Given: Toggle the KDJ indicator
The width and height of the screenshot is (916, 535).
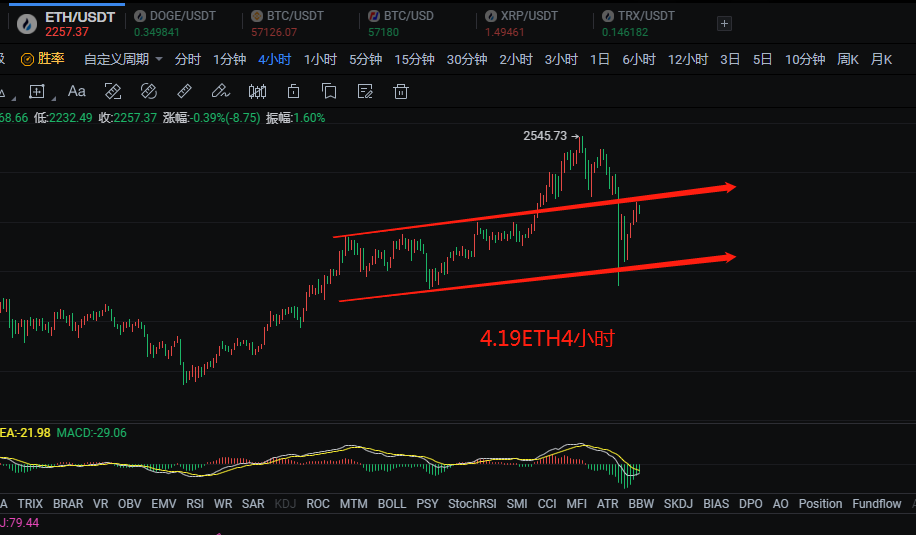Looking at the screenshot, I should pos(285,503).
